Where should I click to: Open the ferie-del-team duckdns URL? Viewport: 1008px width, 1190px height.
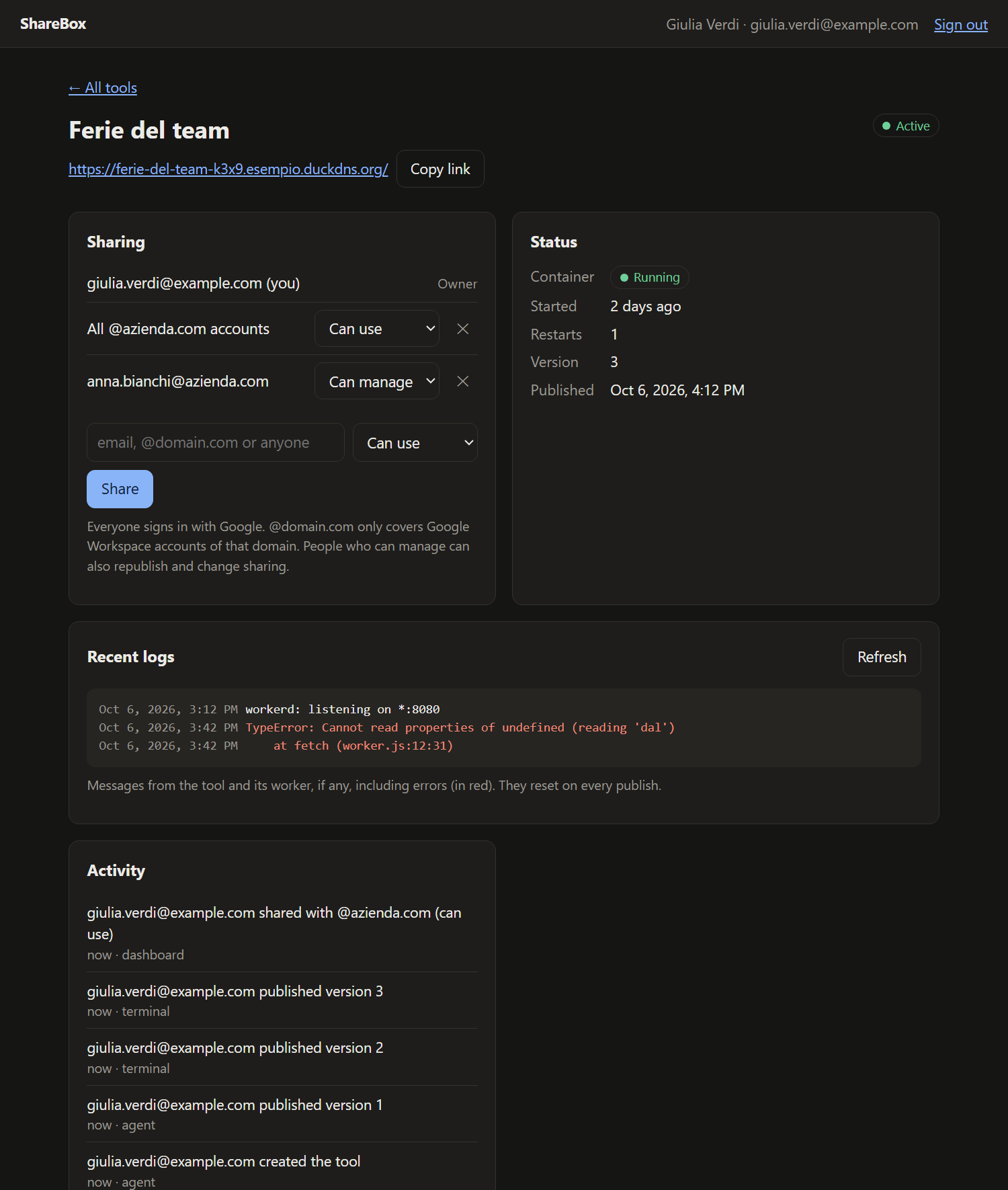[228, 169]
